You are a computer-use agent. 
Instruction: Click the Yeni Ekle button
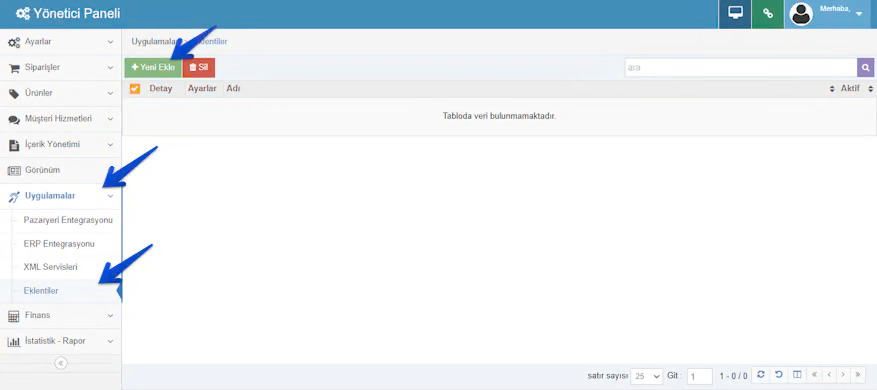(x=153, y=68)
